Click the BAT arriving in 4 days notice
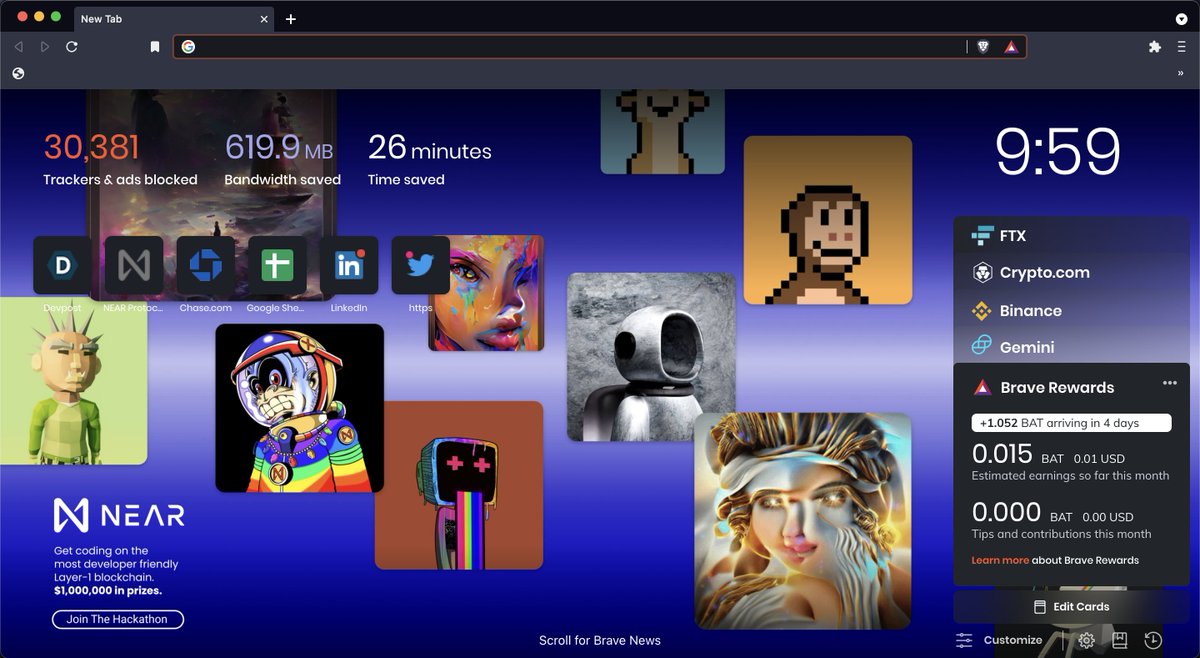Image resolution: width=1200 pixels, height=658 pixels. [x=1071, y=423]
